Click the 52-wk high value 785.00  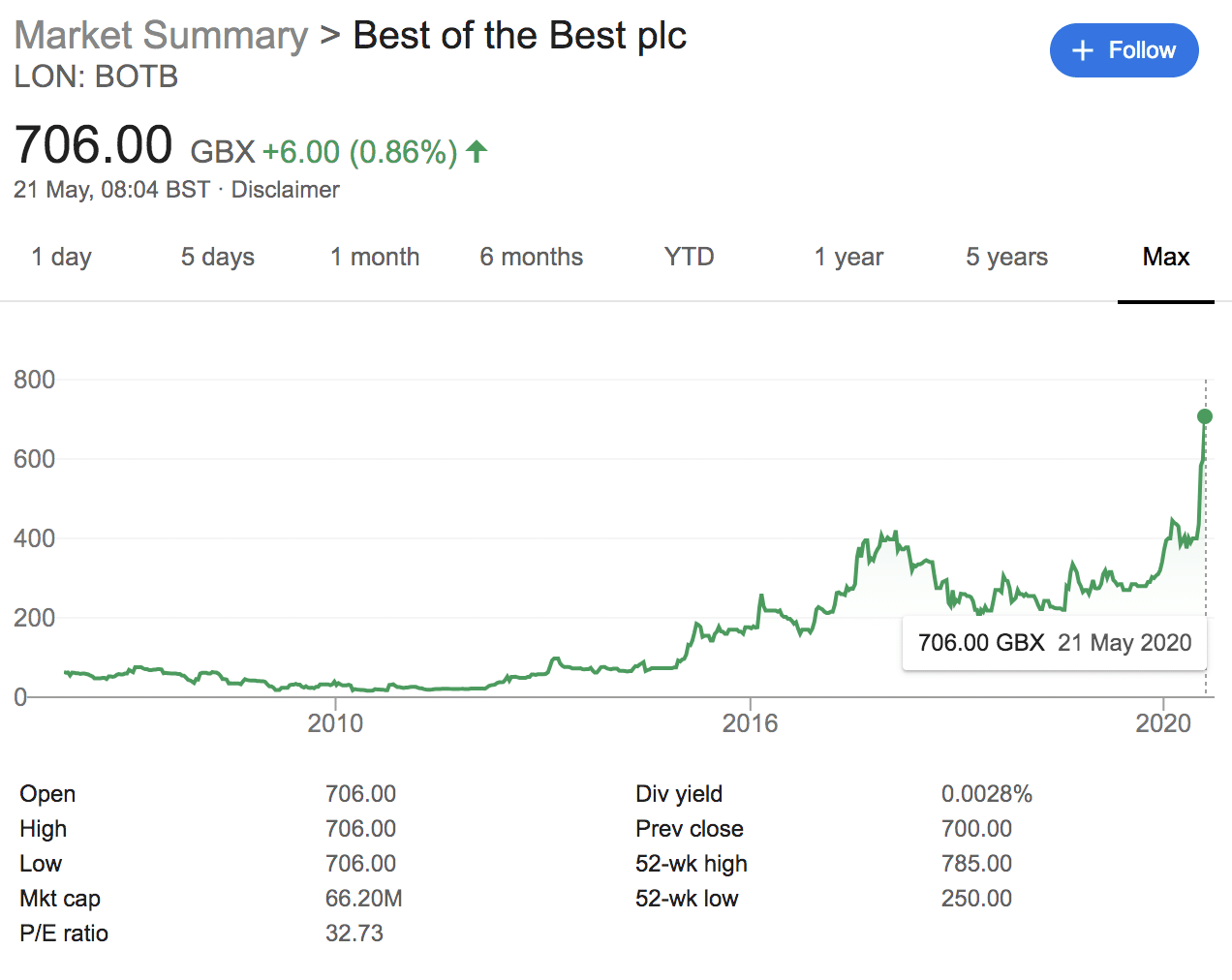click(x=976, y=863)
